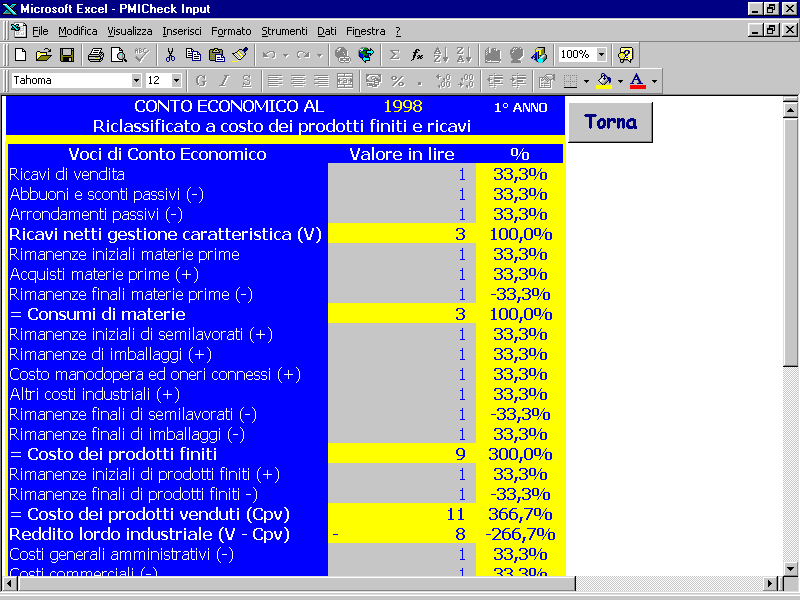Viewport: 800px width, 600px height.
Task: Open the 100% zoom dropdown
Action: [602, 54]
